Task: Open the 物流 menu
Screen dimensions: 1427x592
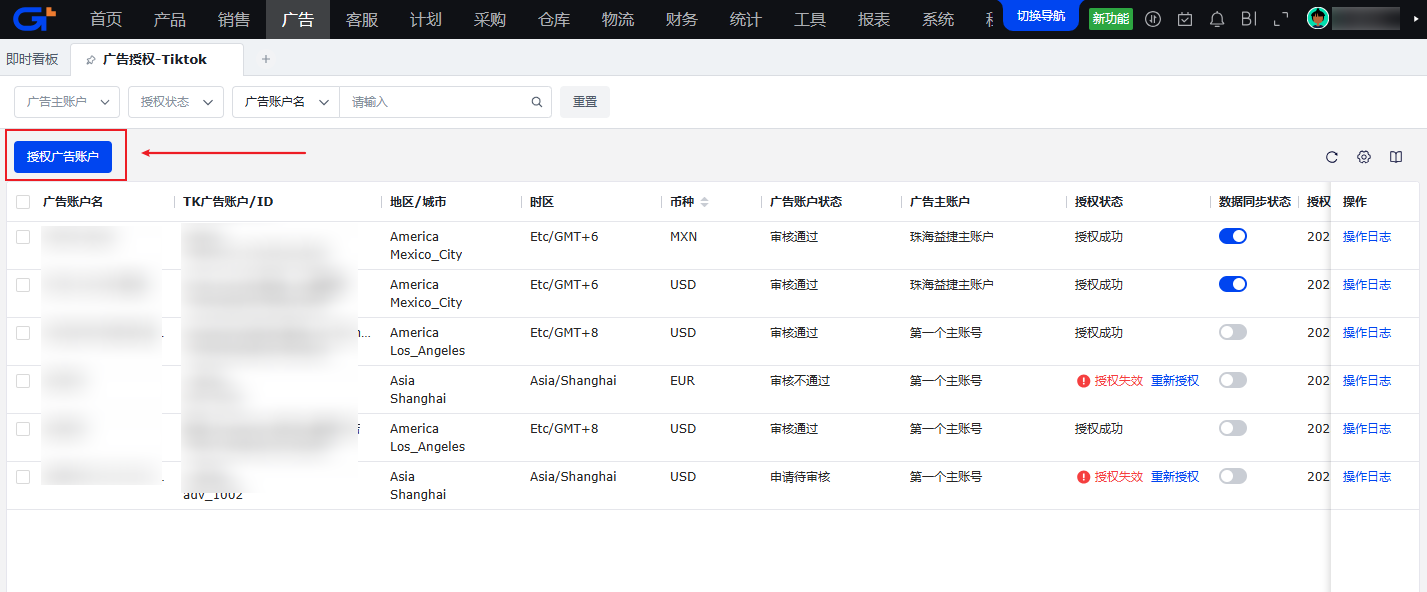Action: pyautogui.click(x=618, y=19)
